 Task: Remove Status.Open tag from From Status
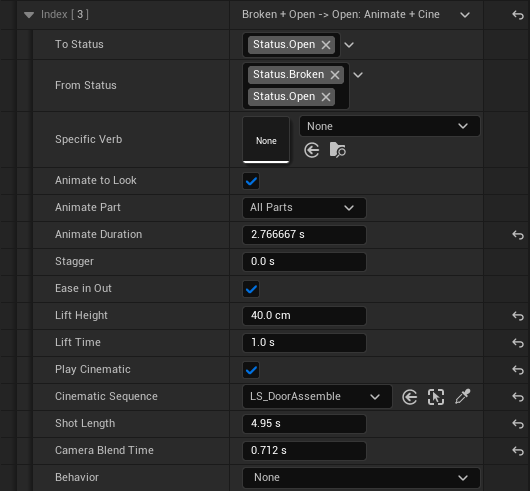[326, 97]
